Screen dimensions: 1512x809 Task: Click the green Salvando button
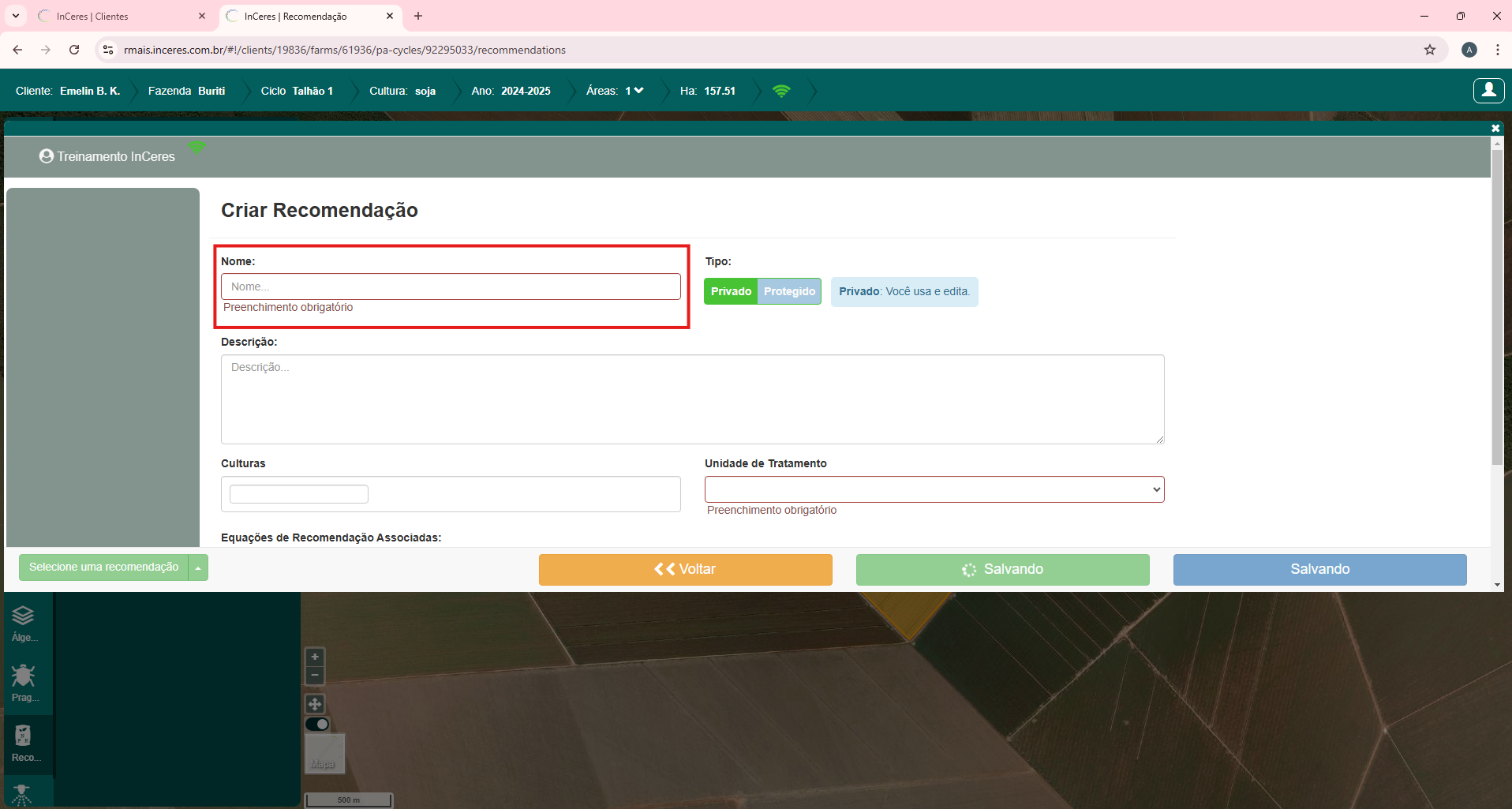pos(1002,569)
